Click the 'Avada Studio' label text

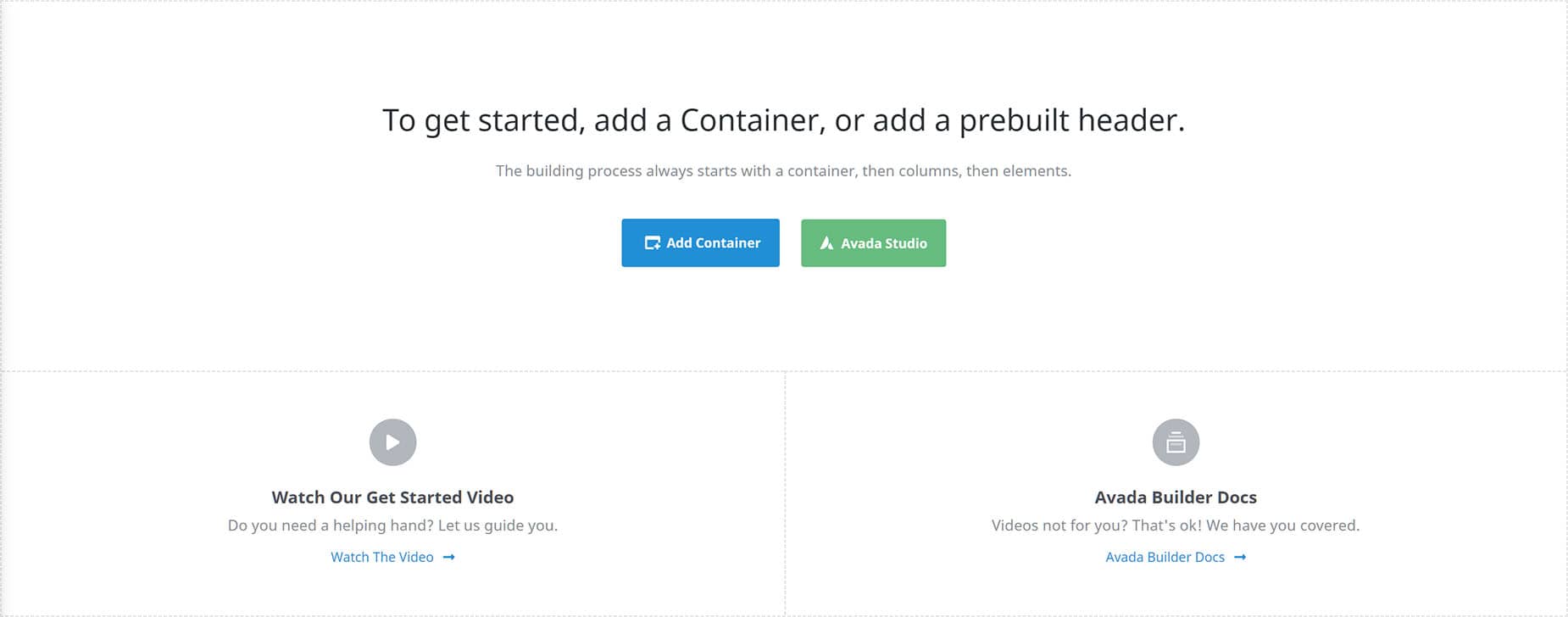click(884, 243)
